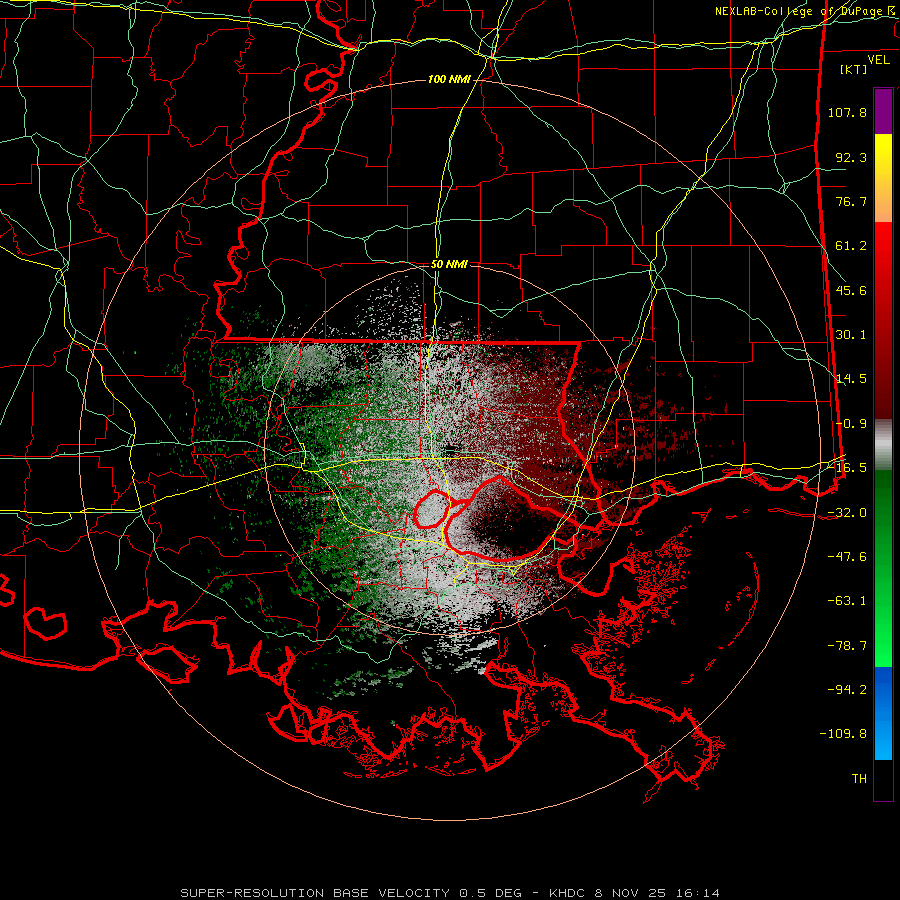Click the -47.6 velocity scale value
Viewport: 900px width, 900px height.
pyautogui.click(x=847, y=557)
